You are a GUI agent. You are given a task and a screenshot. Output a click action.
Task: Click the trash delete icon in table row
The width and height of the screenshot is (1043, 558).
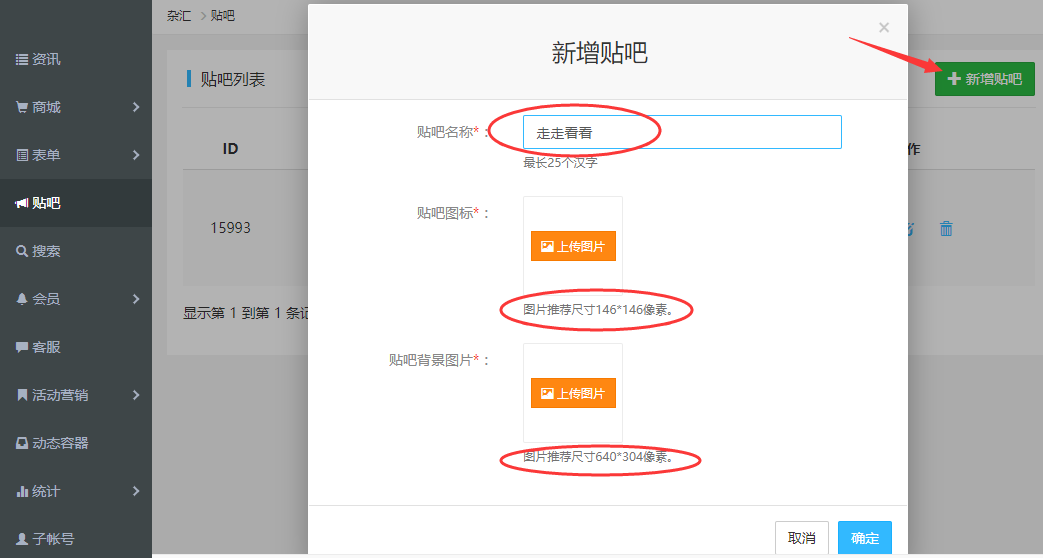tap(946, 229)
